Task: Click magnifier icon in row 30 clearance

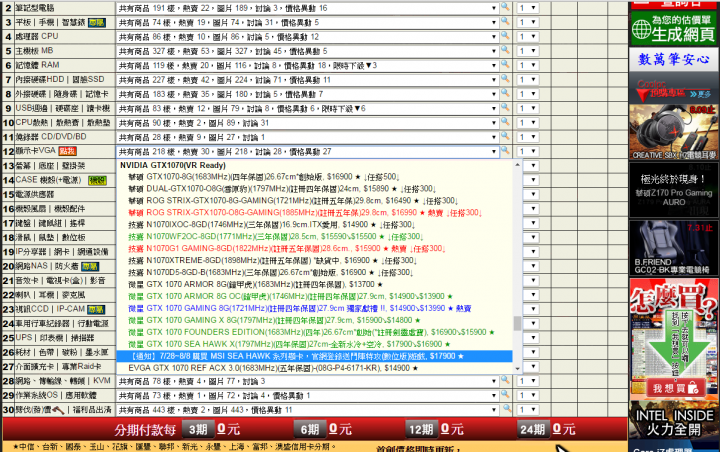Action: [x=506, y=409]
